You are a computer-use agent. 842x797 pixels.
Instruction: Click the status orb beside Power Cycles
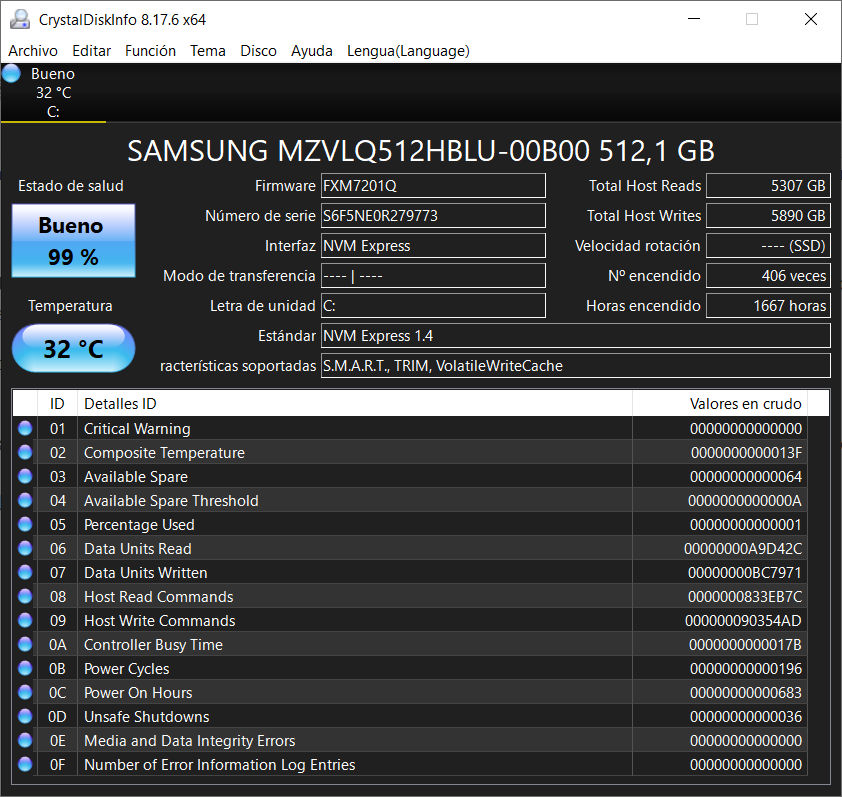(x=25, y=668)
